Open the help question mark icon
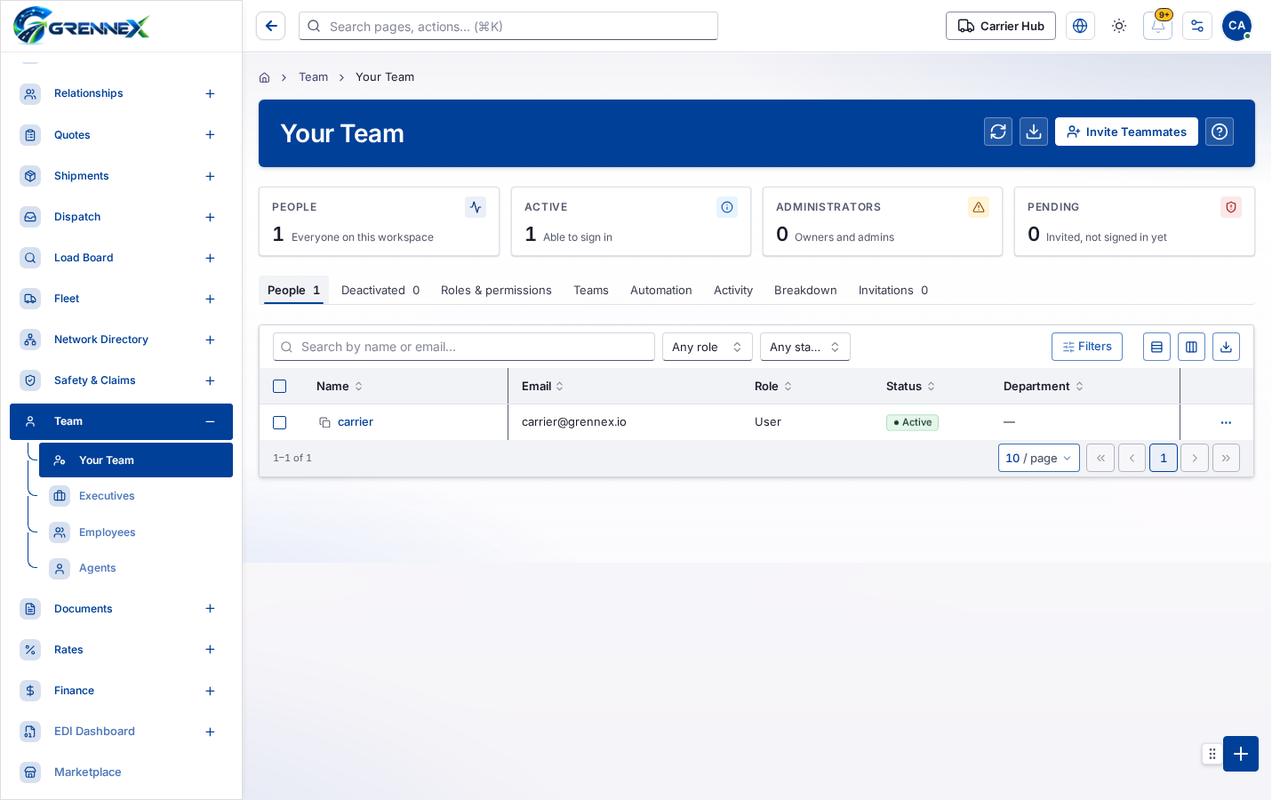The height and width of the screenshot is (800, 1280). 1219,132
